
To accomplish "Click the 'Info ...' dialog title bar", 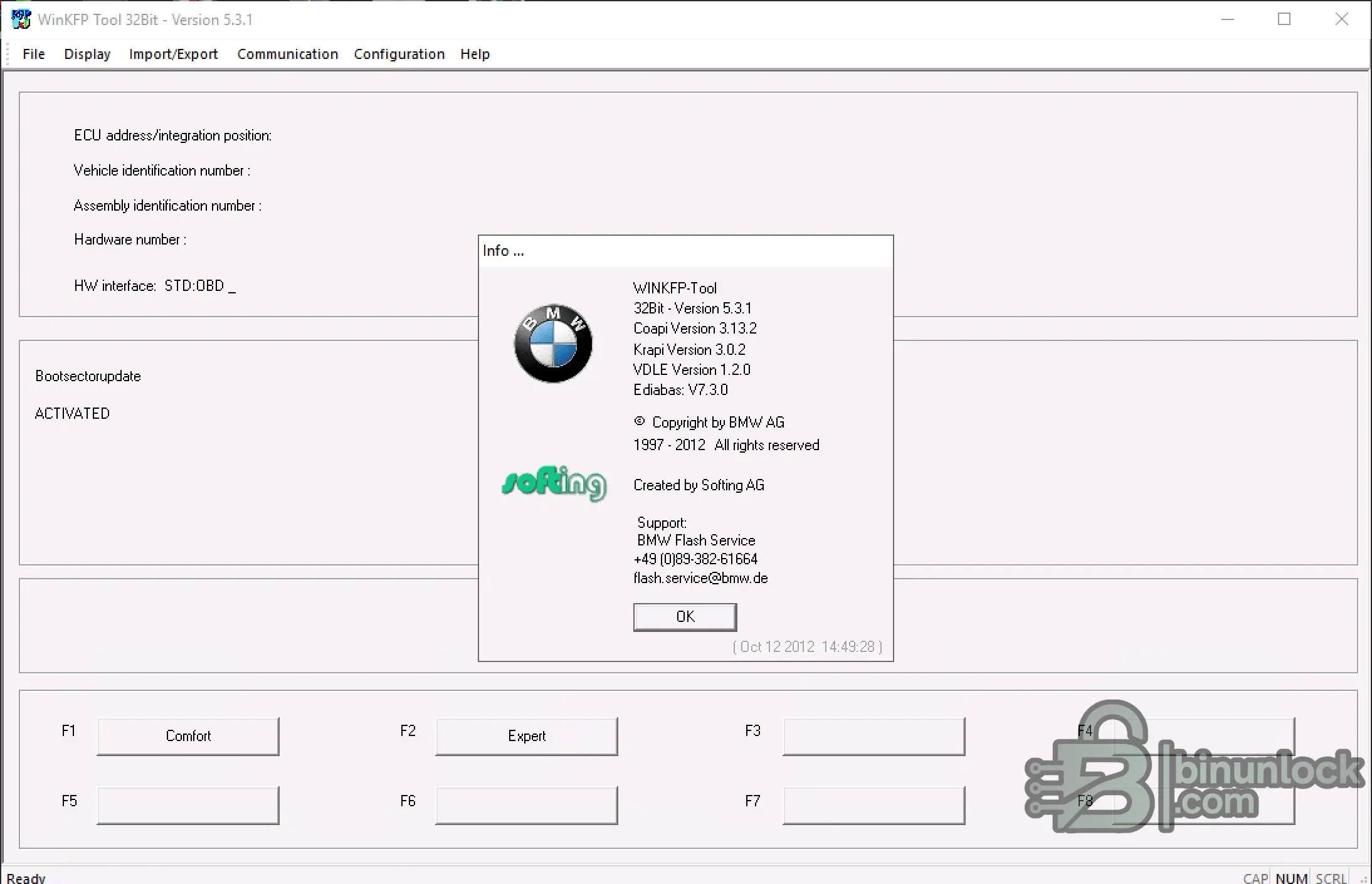I will (x=685, y=251).
